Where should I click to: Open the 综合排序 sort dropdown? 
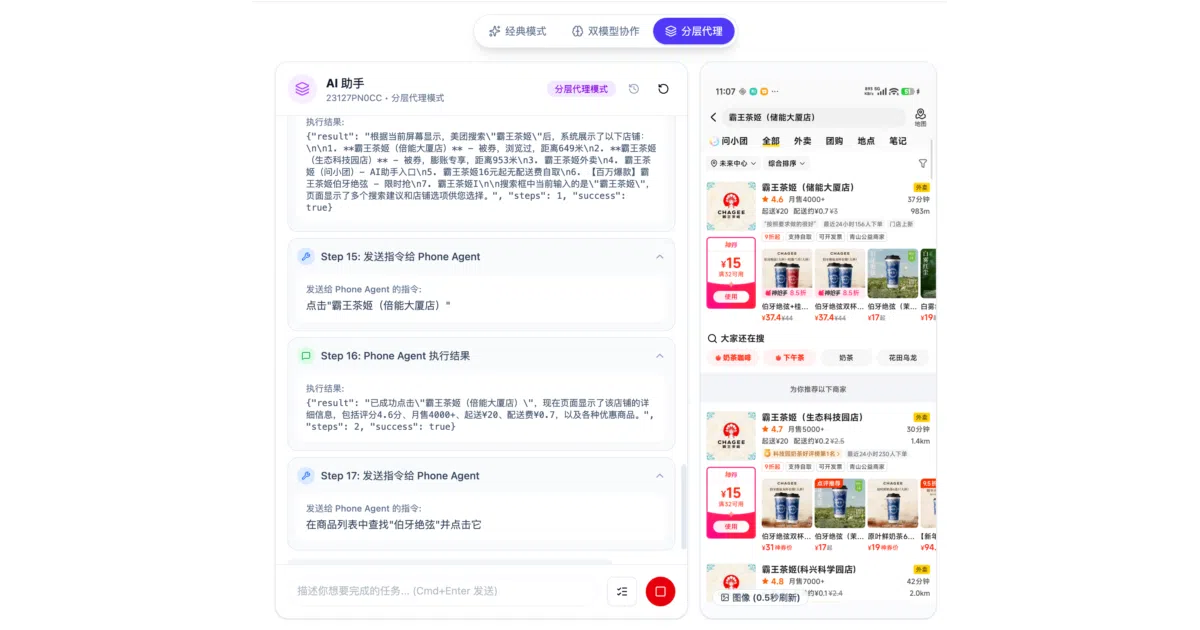(x=786, y=163)
